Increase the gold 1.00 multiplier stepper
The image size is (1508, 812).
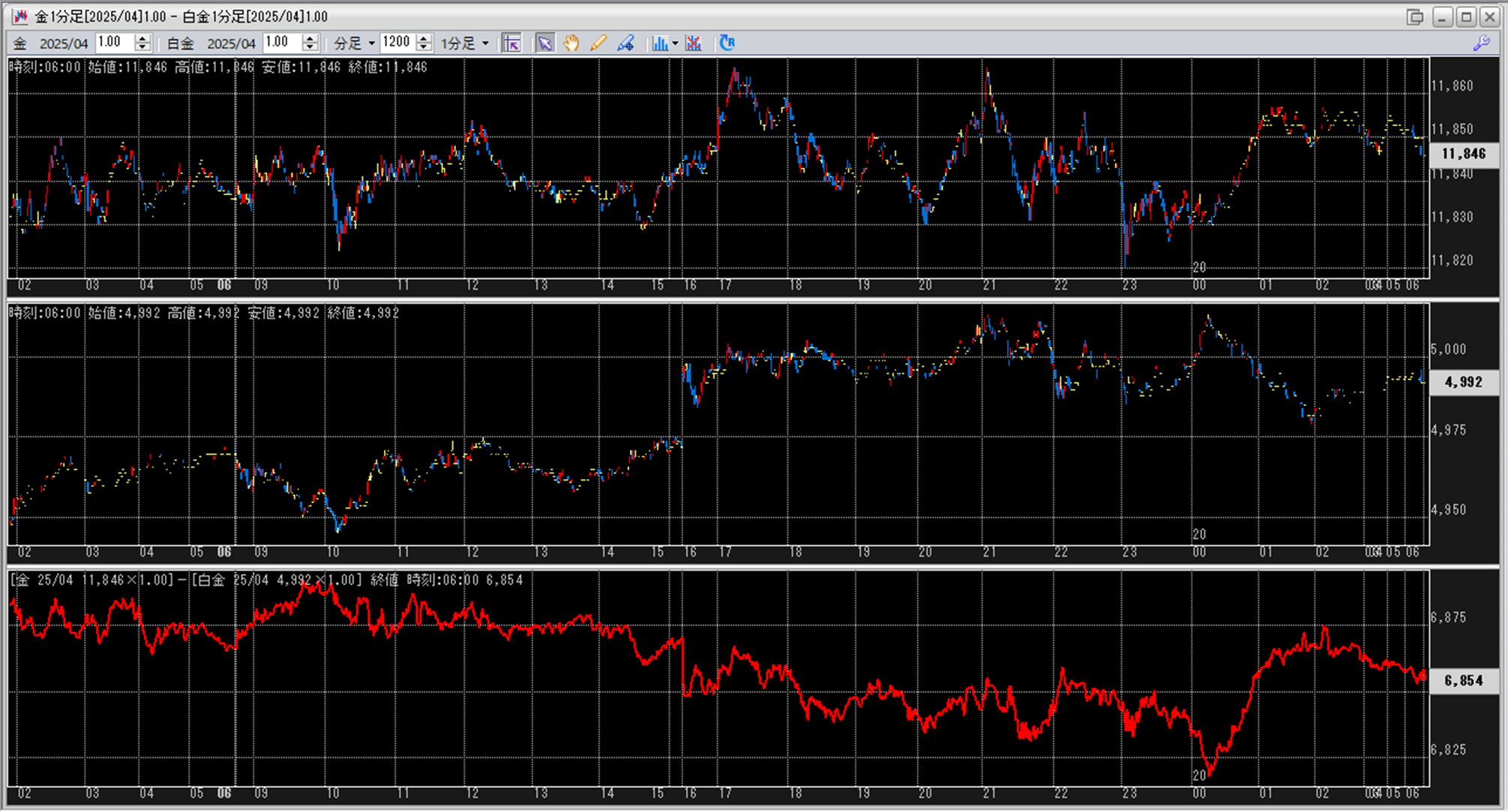point(142,38)
